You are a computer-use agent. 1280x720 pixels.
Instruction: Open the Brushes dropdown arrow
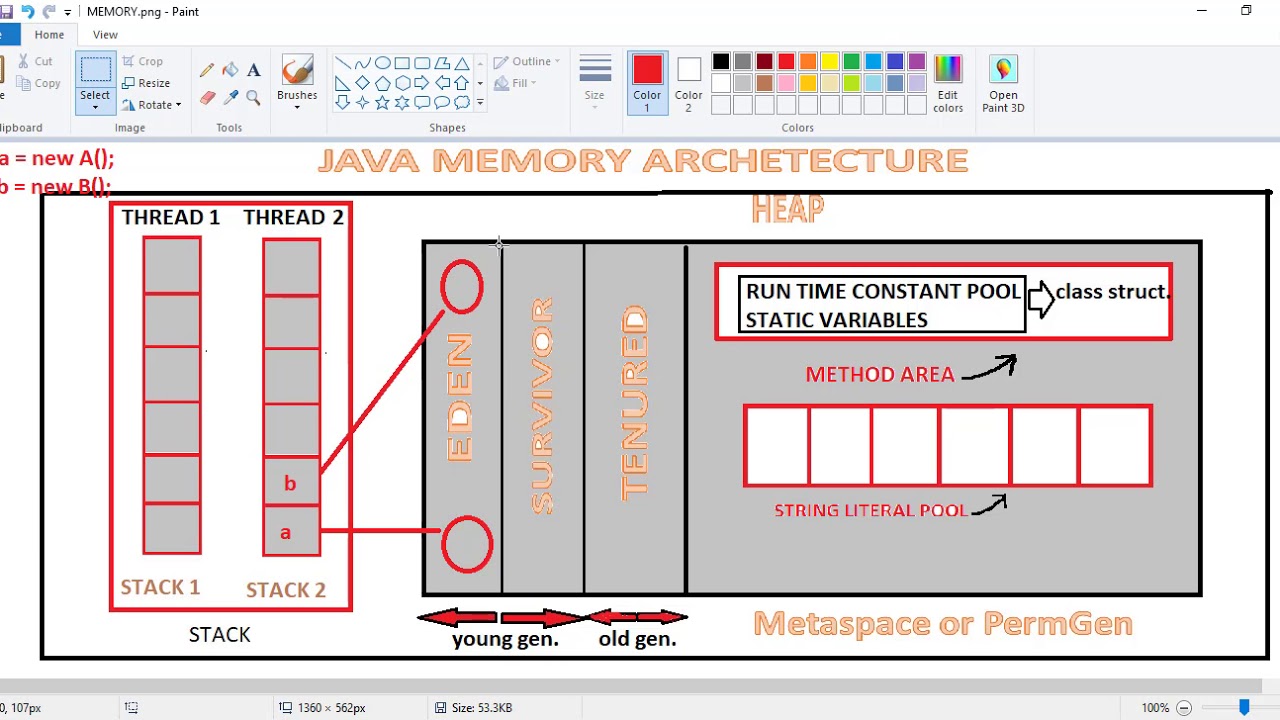(297, 107)
